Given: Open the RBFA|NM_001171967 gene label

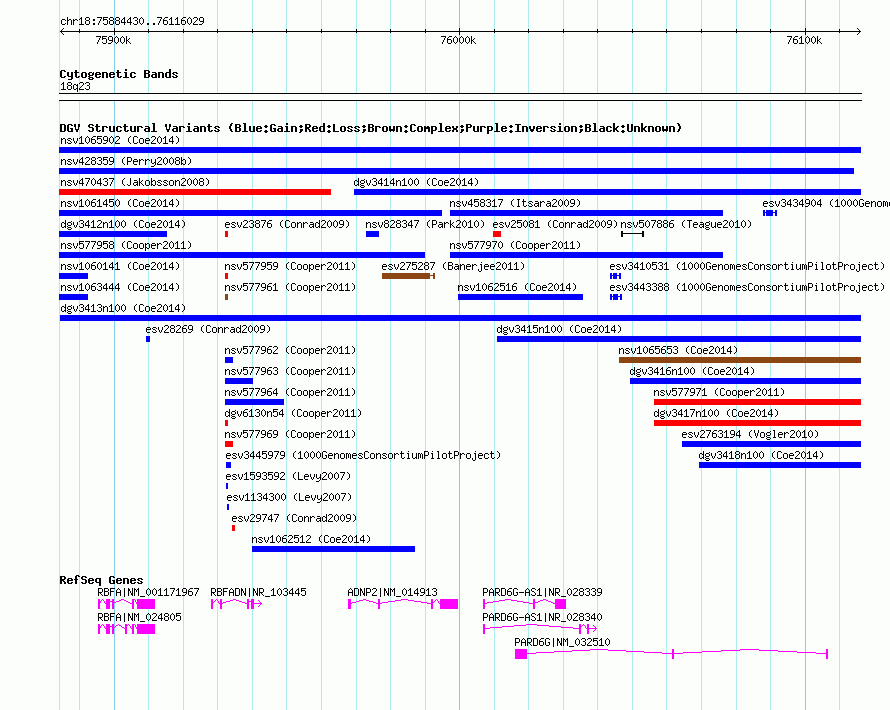Looking at the screenshot, I should tap(148, 593).
